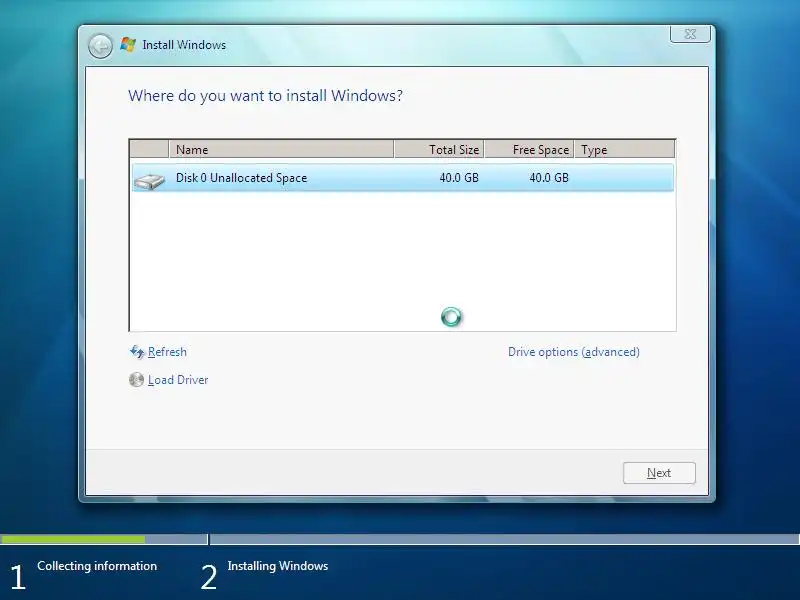This screenshot has width=800, height=600.
Task: Click the Refresh link
Action: (167, 352)
